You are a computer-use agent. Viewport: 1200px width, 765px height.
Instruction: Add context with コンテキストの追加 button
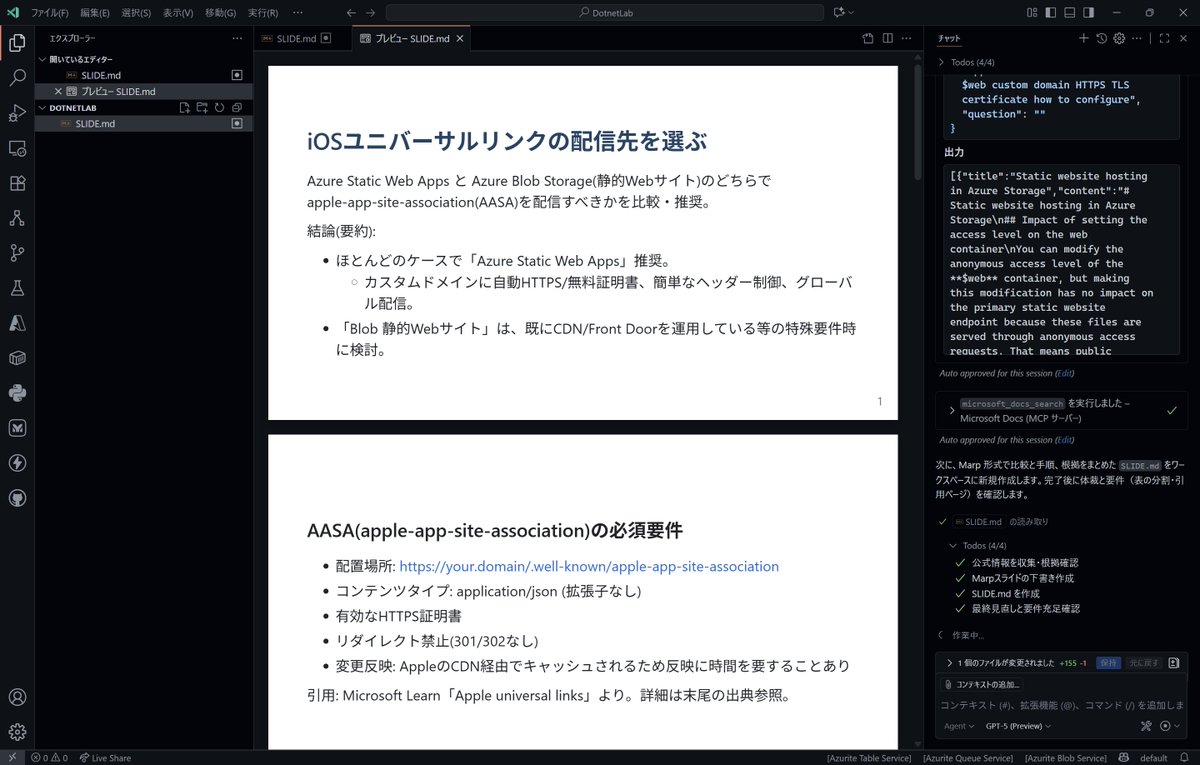coord(980,685)
